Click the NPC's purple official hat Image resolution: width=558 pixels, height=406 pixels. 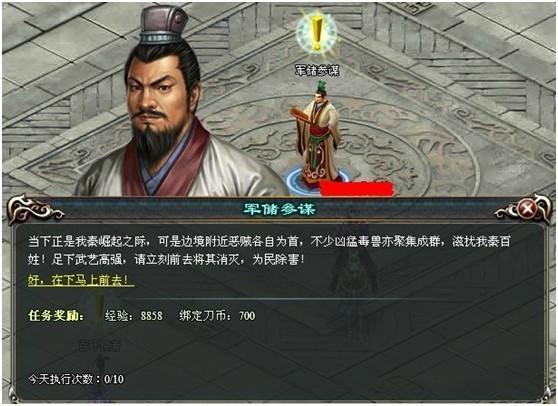pyautogui.click(x=163, y=25)
